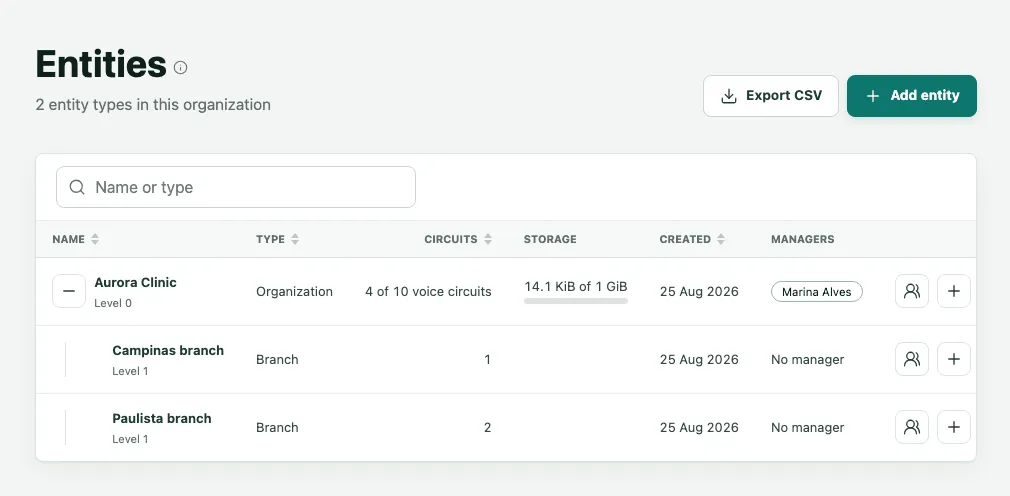Click the Campinas branch entity name
Screen dimensions: 1010x496
(x=168, y=350)
